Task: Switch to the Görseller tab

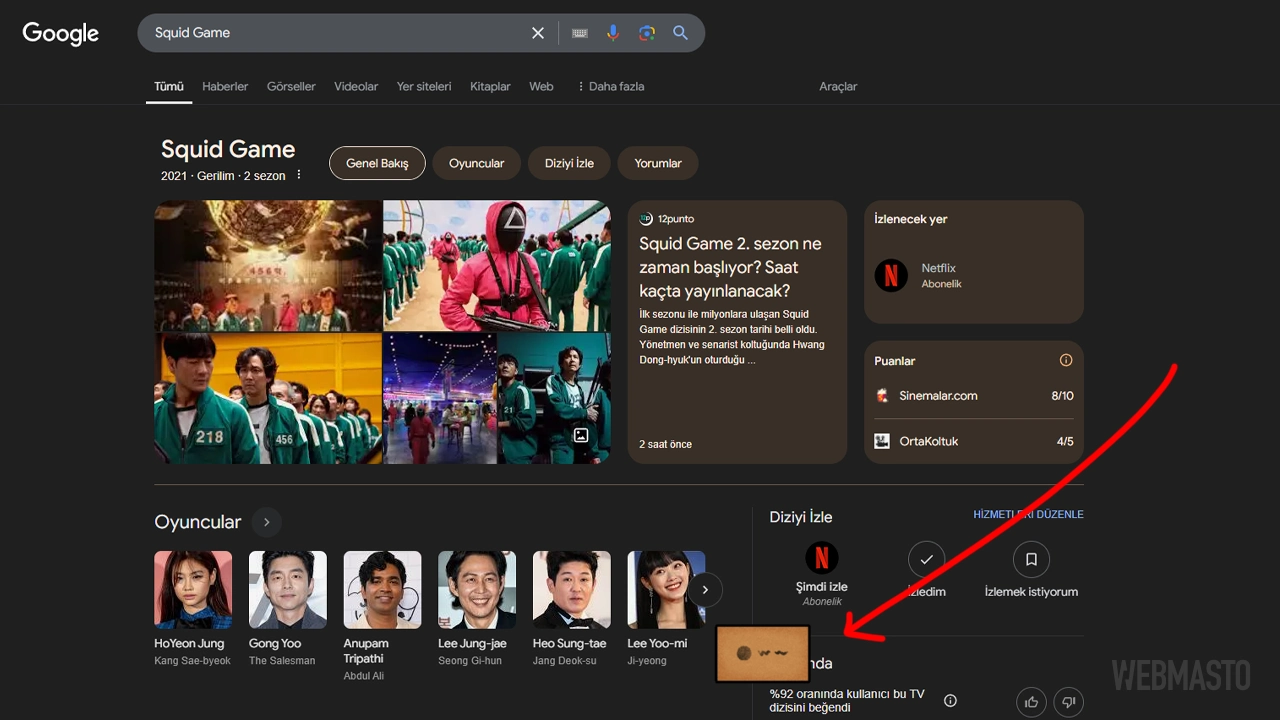Action: click(x=291, y=86)
